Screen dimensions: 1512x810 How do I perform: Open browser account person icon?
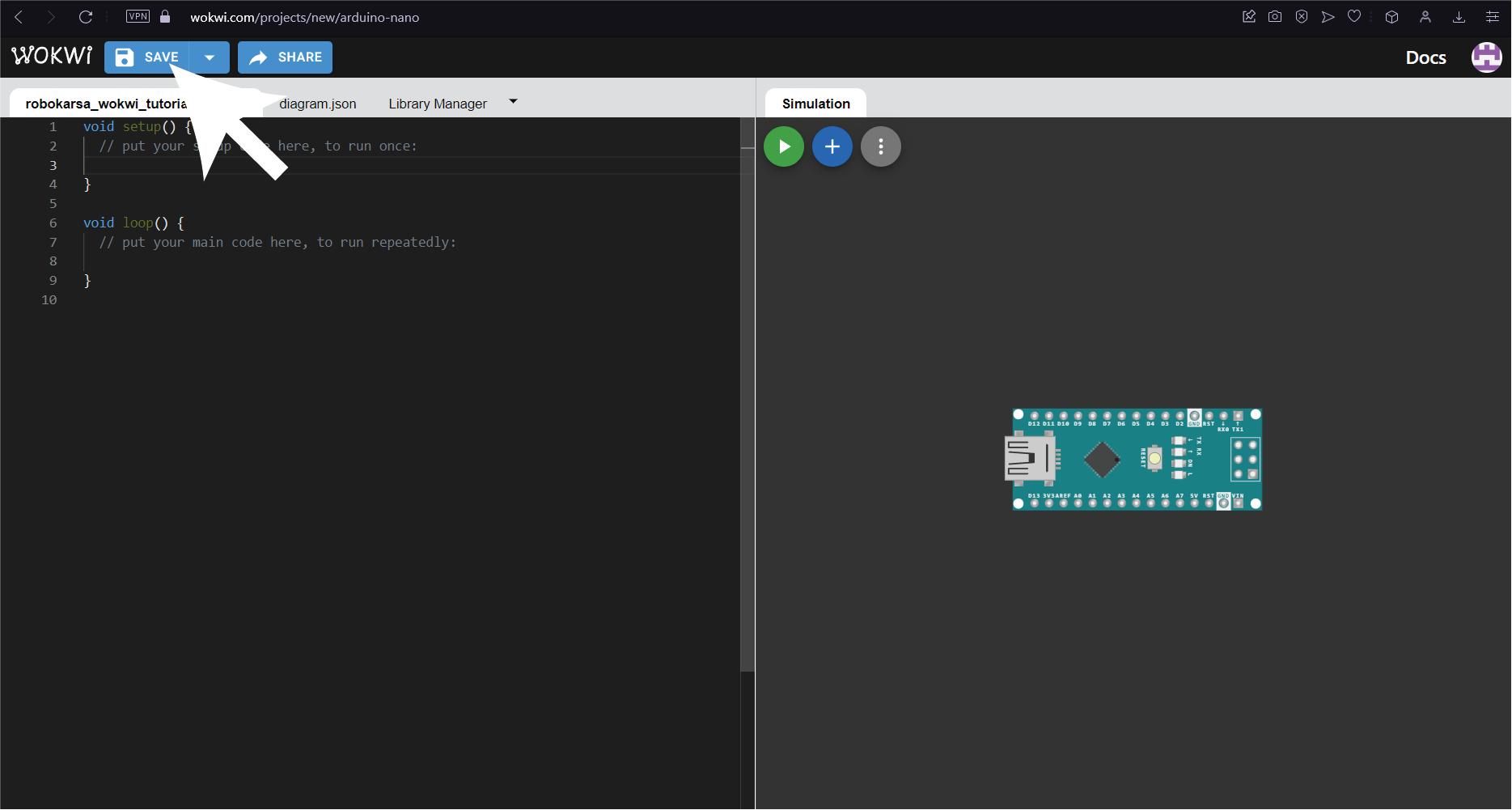click(x=1425, y=16)
